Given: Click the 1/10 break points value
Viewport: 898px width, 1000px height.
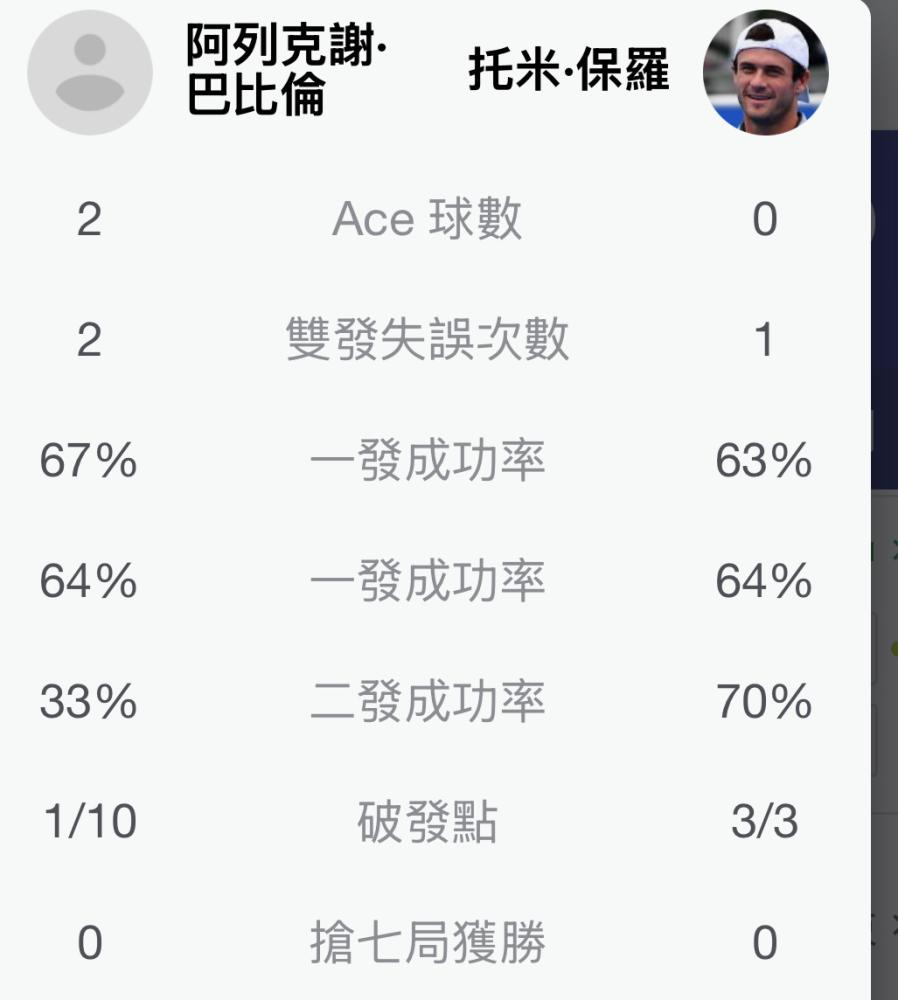Looking at the screenshot, I should (90, 821).
